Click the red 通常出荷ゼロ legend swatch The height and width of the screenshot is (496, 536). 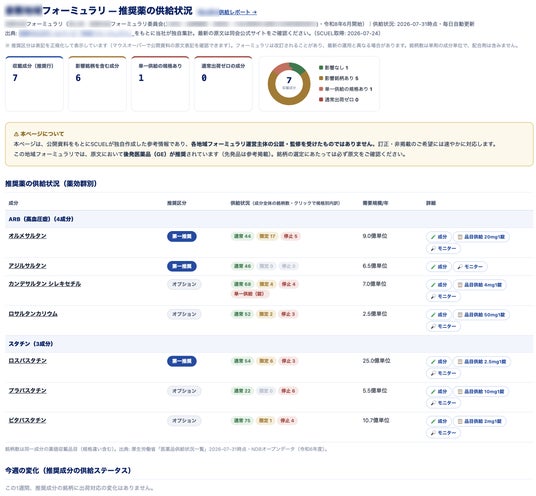(321, 99)
